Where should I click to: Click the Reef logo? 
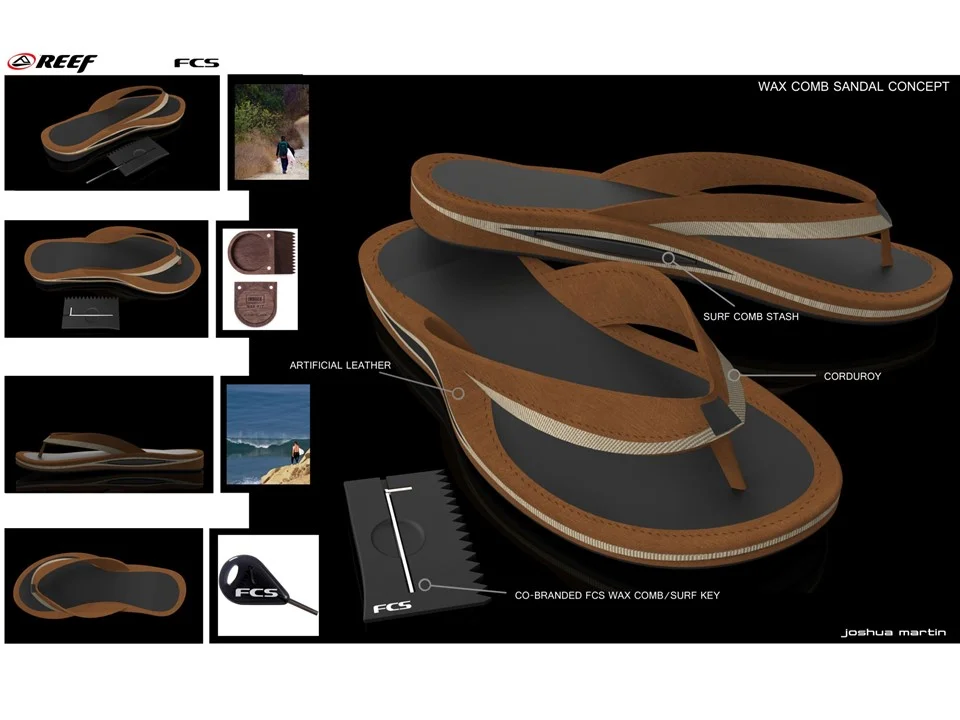coord(53,62)
